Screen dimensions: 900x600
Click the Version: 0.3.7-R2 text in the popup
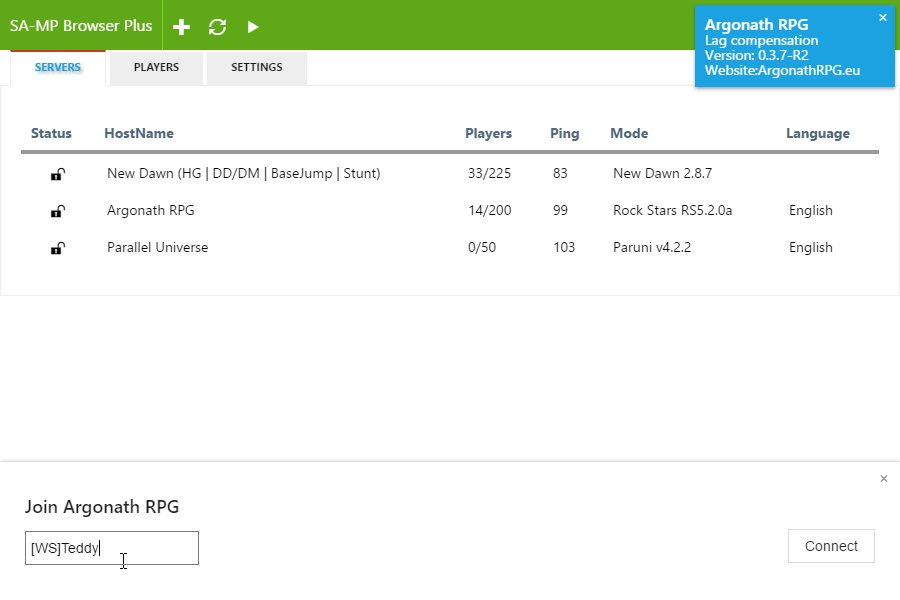pyautogui.click(x=757, y=56)
